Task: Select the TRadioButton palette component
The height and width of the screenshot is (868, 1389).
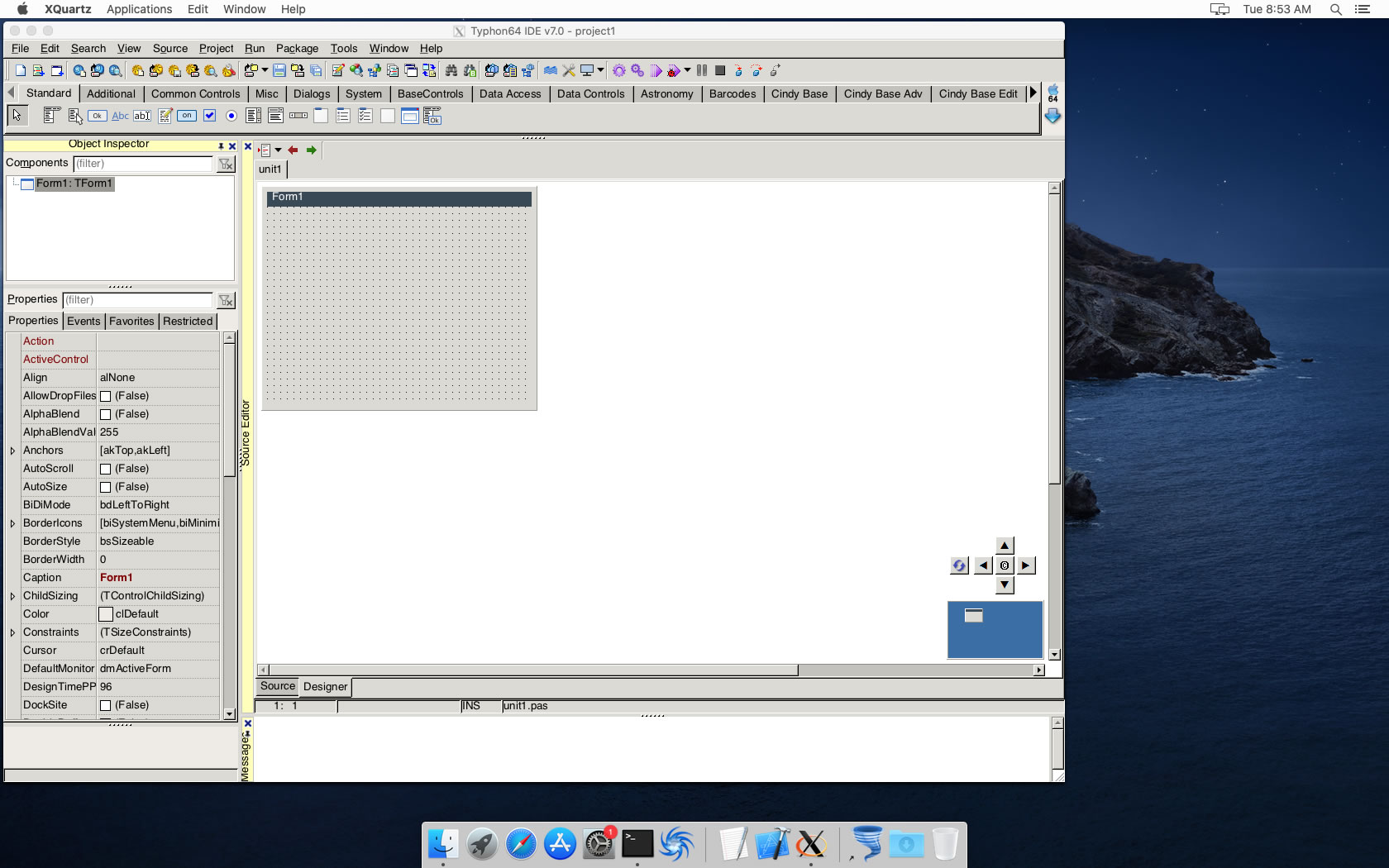Action: (231, 116)
